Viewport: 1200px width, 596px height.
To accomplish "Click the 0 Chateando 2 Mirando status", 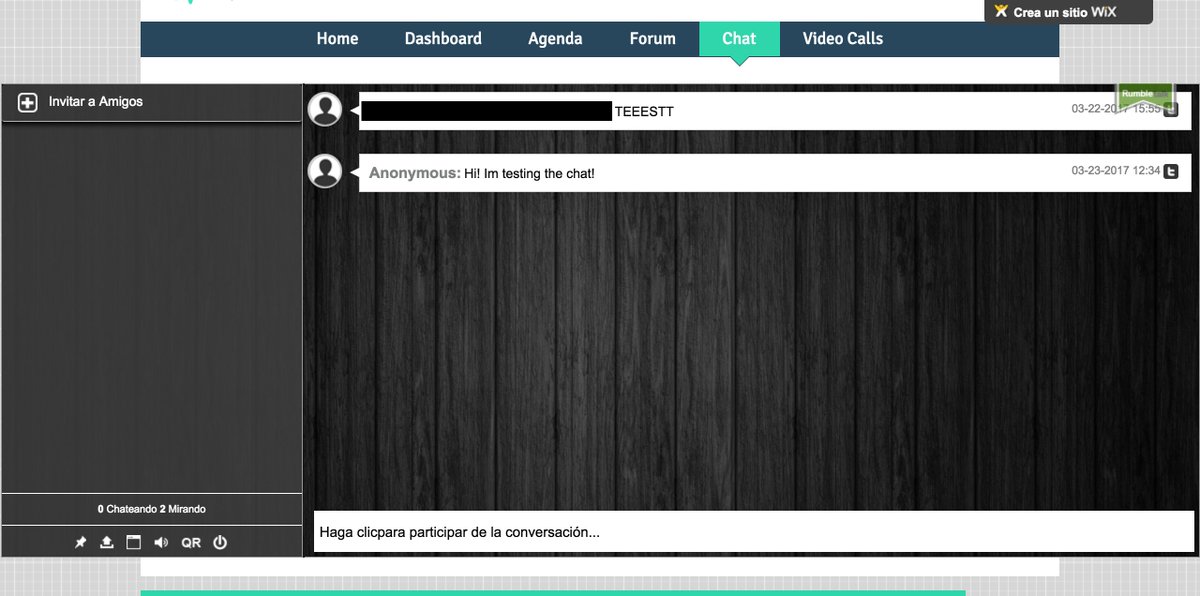I will click(x=152, y=509).
